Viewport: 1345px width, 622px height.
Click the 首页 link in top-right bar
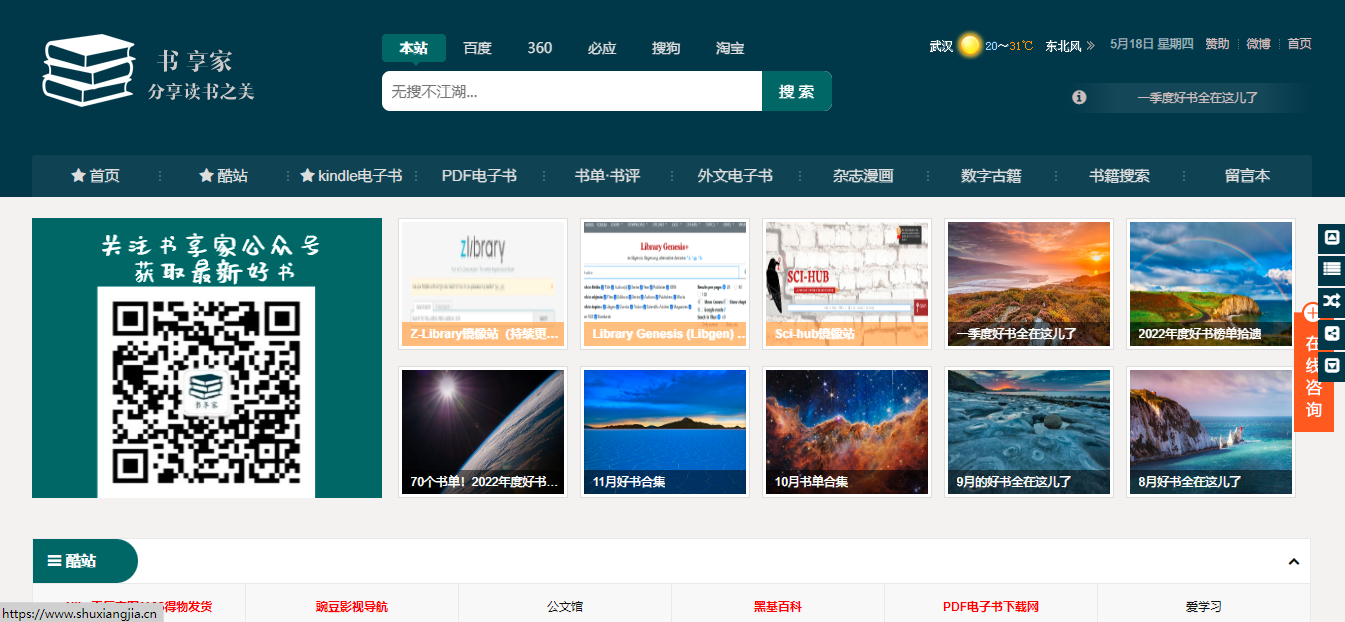point(1299,44)
